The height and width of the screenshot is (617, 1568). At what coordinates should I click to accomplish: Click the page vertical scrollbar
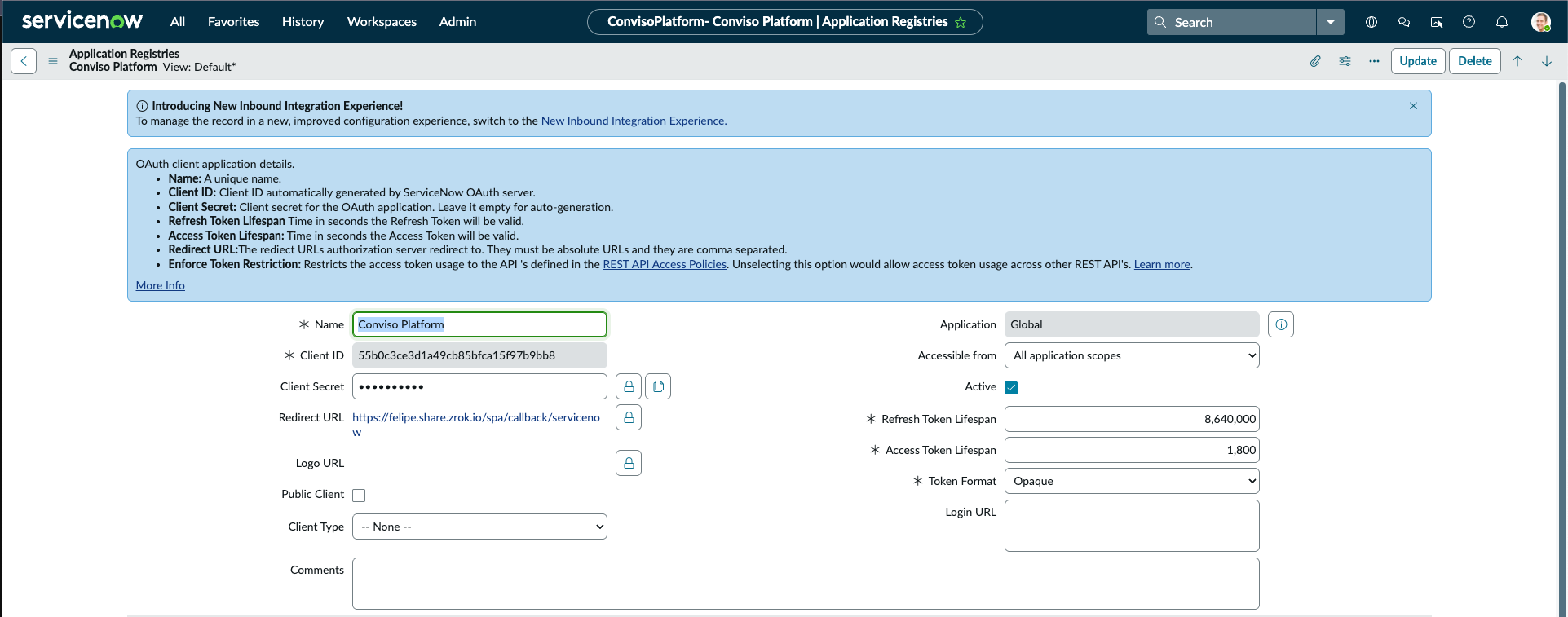1562,349
